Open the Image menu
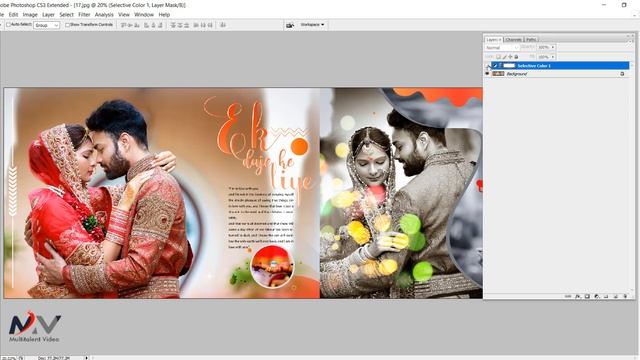 [30, 15]
